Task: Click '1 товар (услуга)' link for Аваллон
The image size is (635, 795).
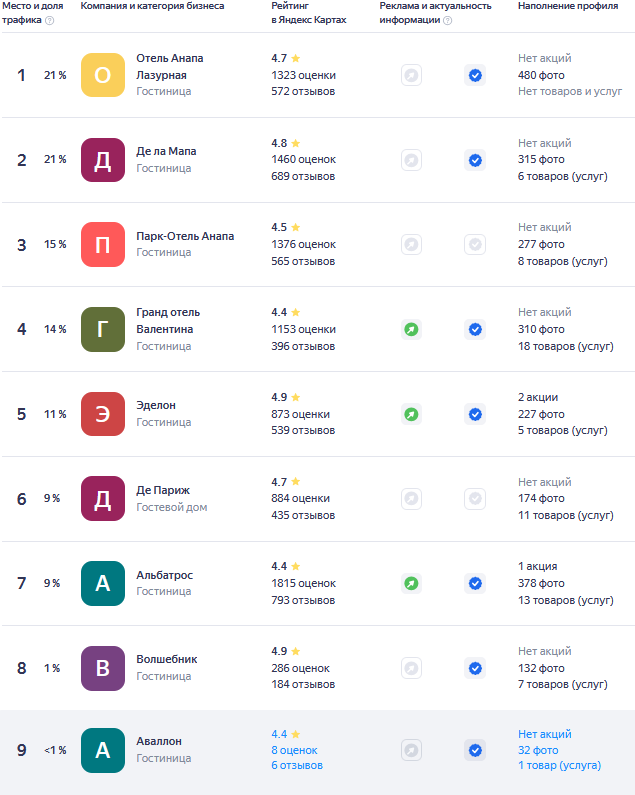Action: pyautogui.click(x=559, y=766)
